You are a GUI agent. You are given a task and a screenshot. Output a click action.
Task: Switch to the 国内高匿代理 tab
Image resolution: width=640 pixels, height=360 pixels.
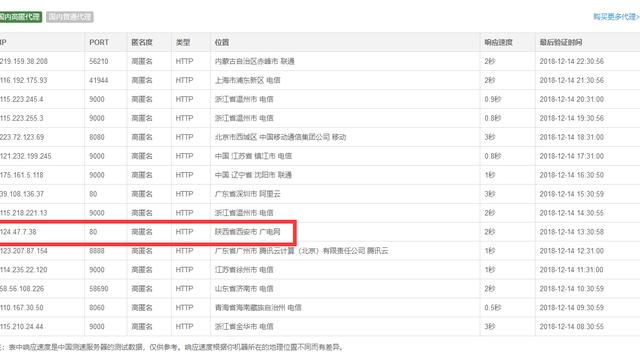[20, 17]
